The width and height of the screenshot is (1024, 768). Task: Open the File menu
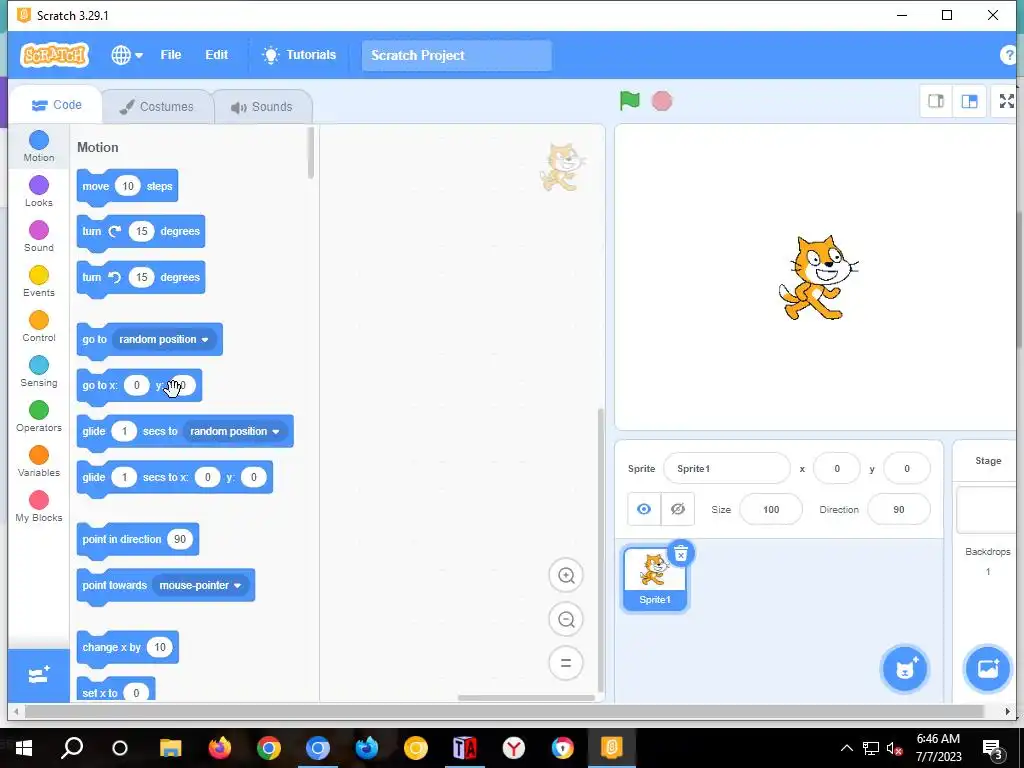tap(170, 55)
